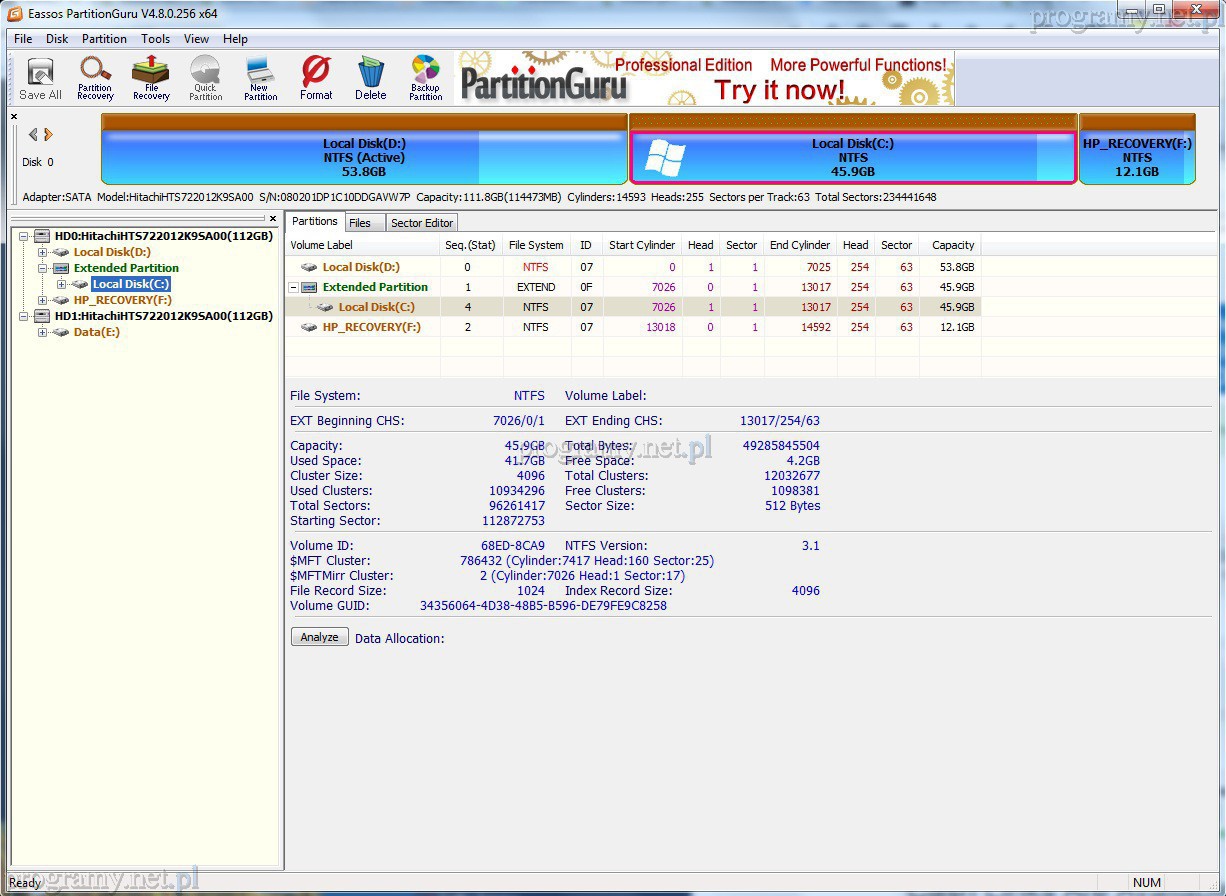This screenshot has width=1226, height=896.
Task: Go to the next disk arrow
Action: (x=49, y=135)
